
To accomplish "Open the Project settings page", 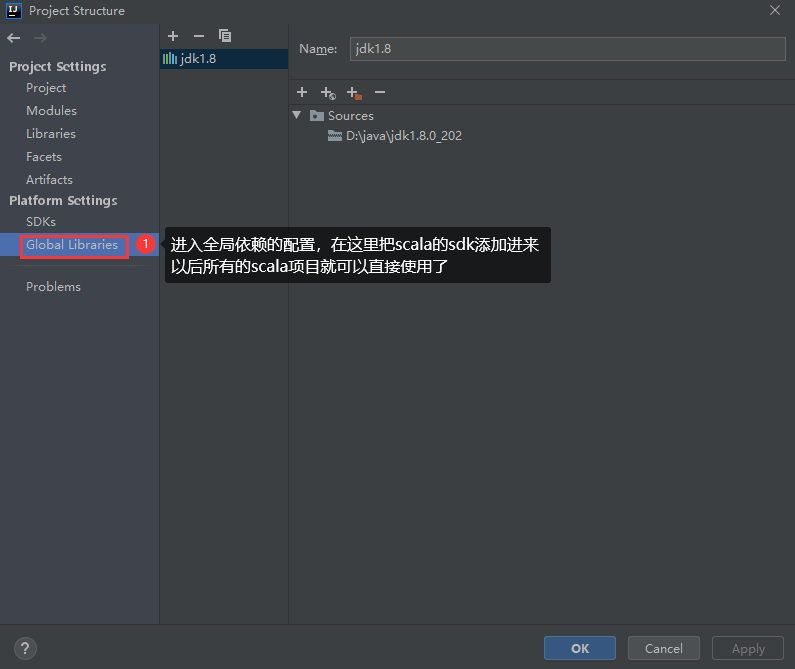I will click(46, 88).
